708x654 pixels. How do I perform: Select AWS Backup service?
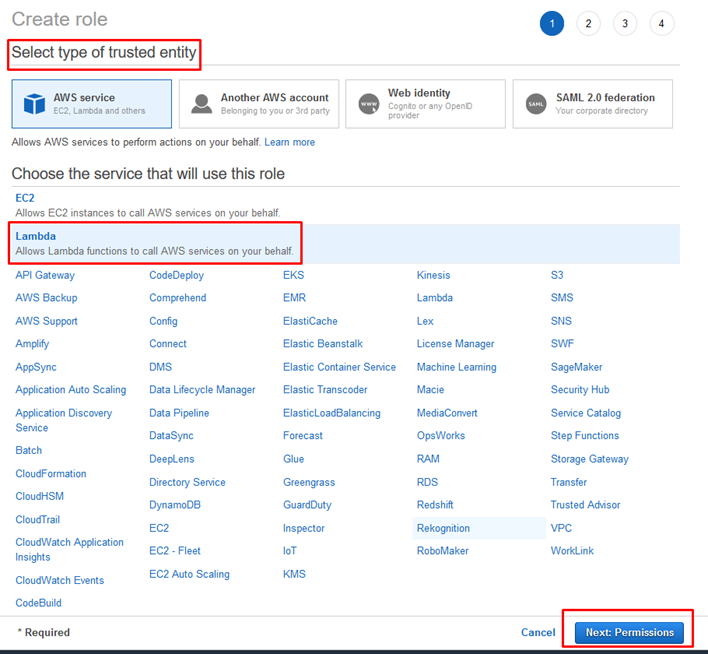tap(47, 298)
